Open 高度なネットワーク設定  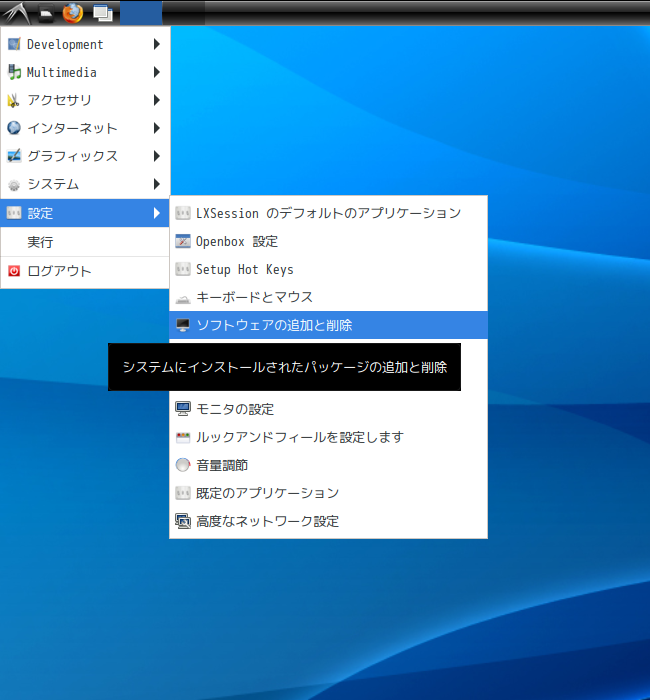[x=329, y=521]
